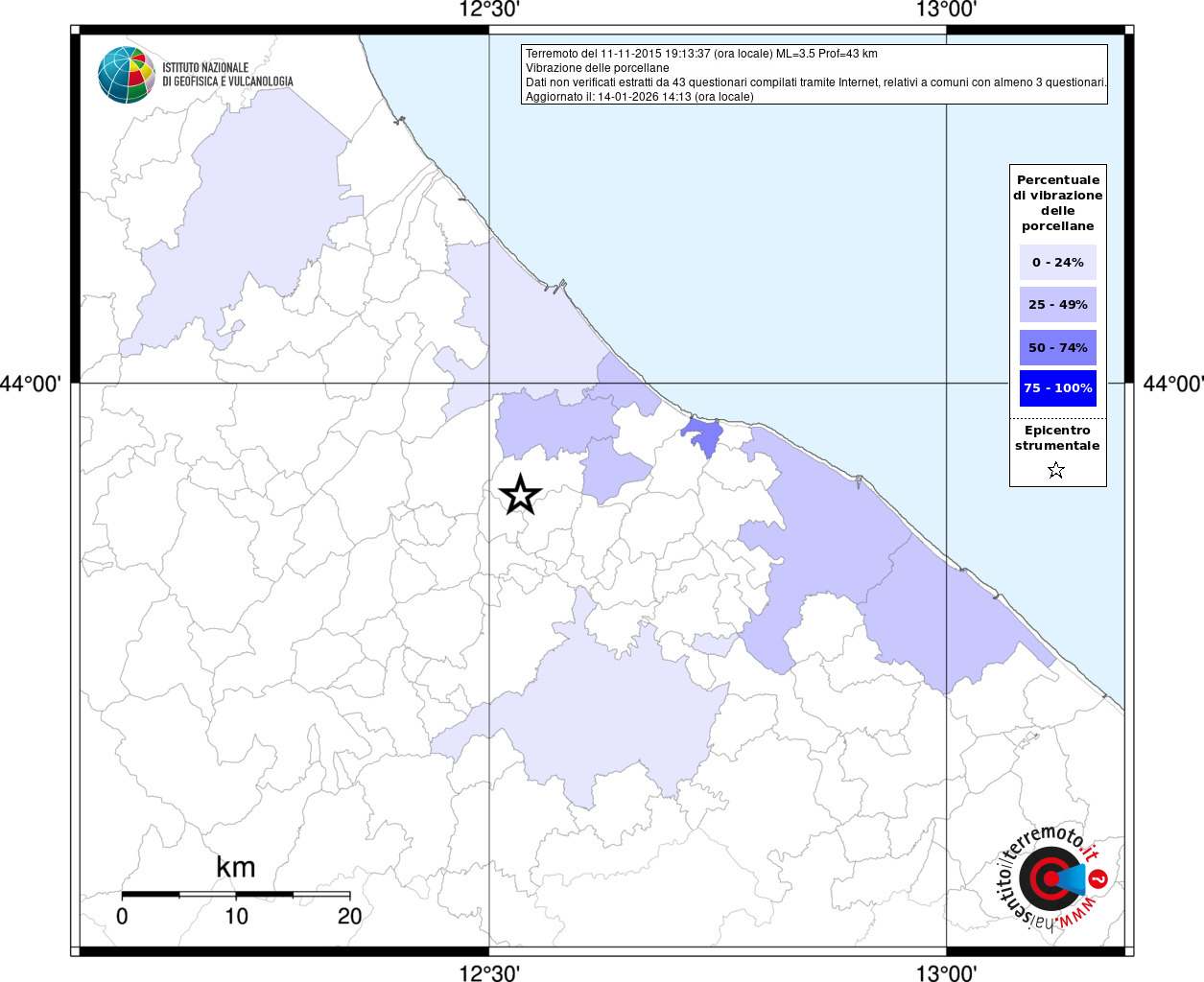Click the epicenter star on the map
Screen dimensions: 1204x982
click(x=520, y=495)
